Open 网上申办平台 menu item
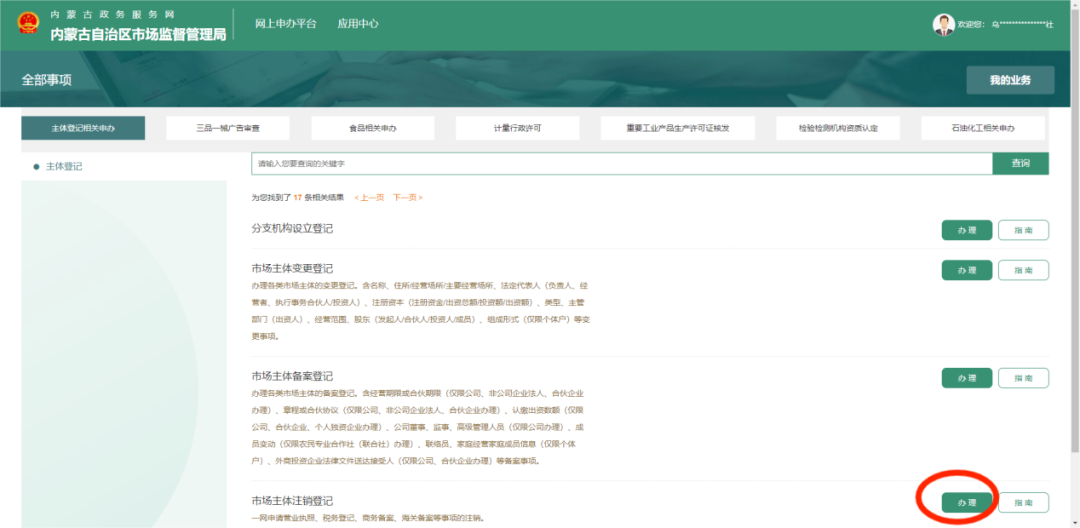The image size is (1080, 528). 286,23
